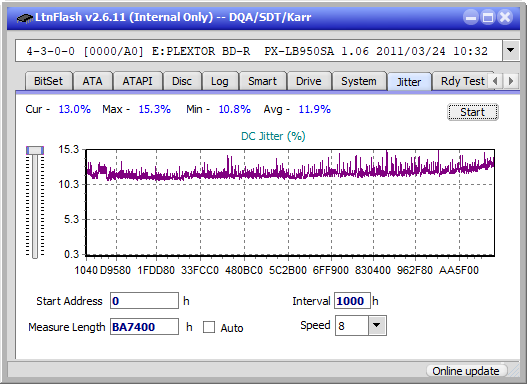
Task: Click inside the DC Jitter graph area
Action: point(290,202)
